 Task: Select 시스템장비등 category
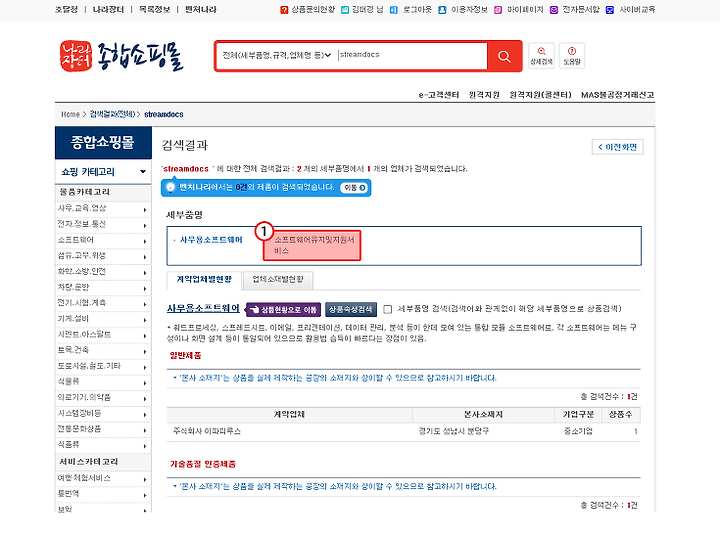79,413
